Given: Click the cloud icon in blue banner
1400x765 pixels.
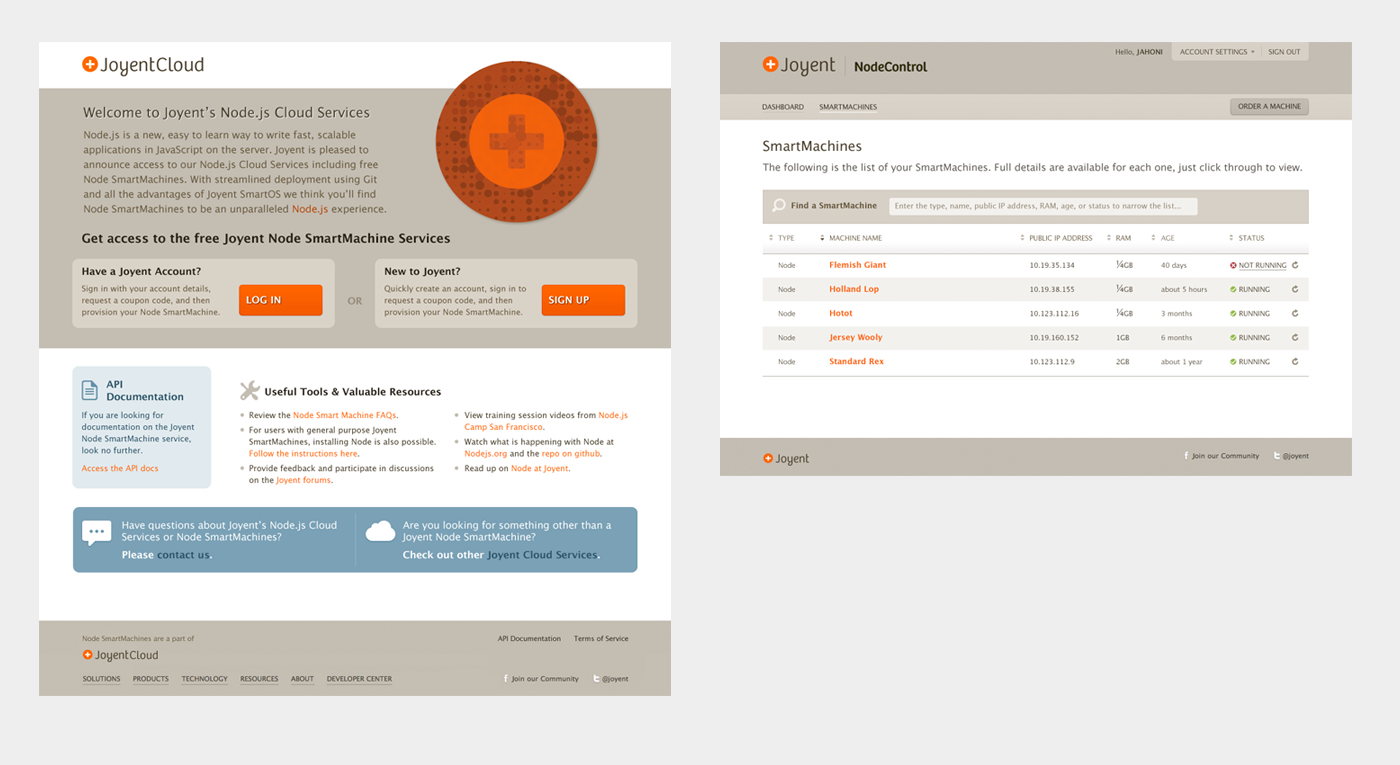Looking at the screenshot, I should pyautogui.click(x=380, y=531).
